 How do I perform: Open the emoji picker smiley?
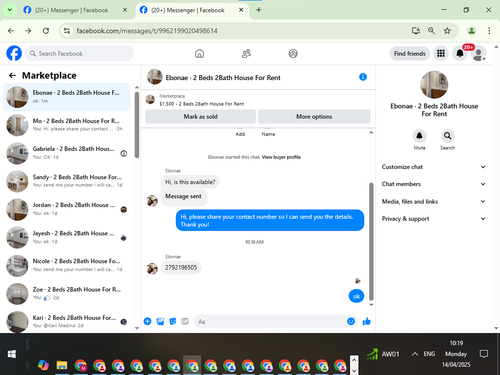coord(351,321)
